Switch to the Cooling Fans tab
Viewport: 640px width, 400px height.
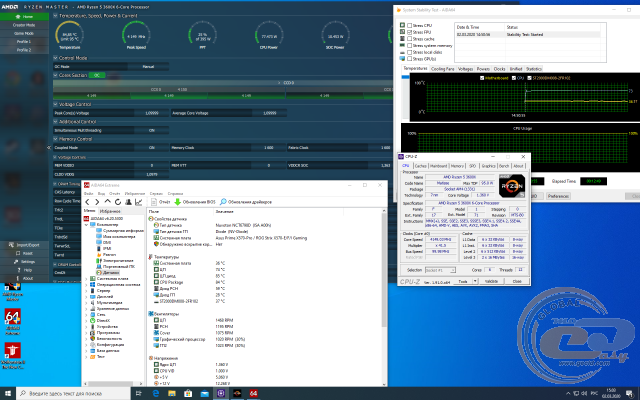pyautogui.click(x=442, y=69)
